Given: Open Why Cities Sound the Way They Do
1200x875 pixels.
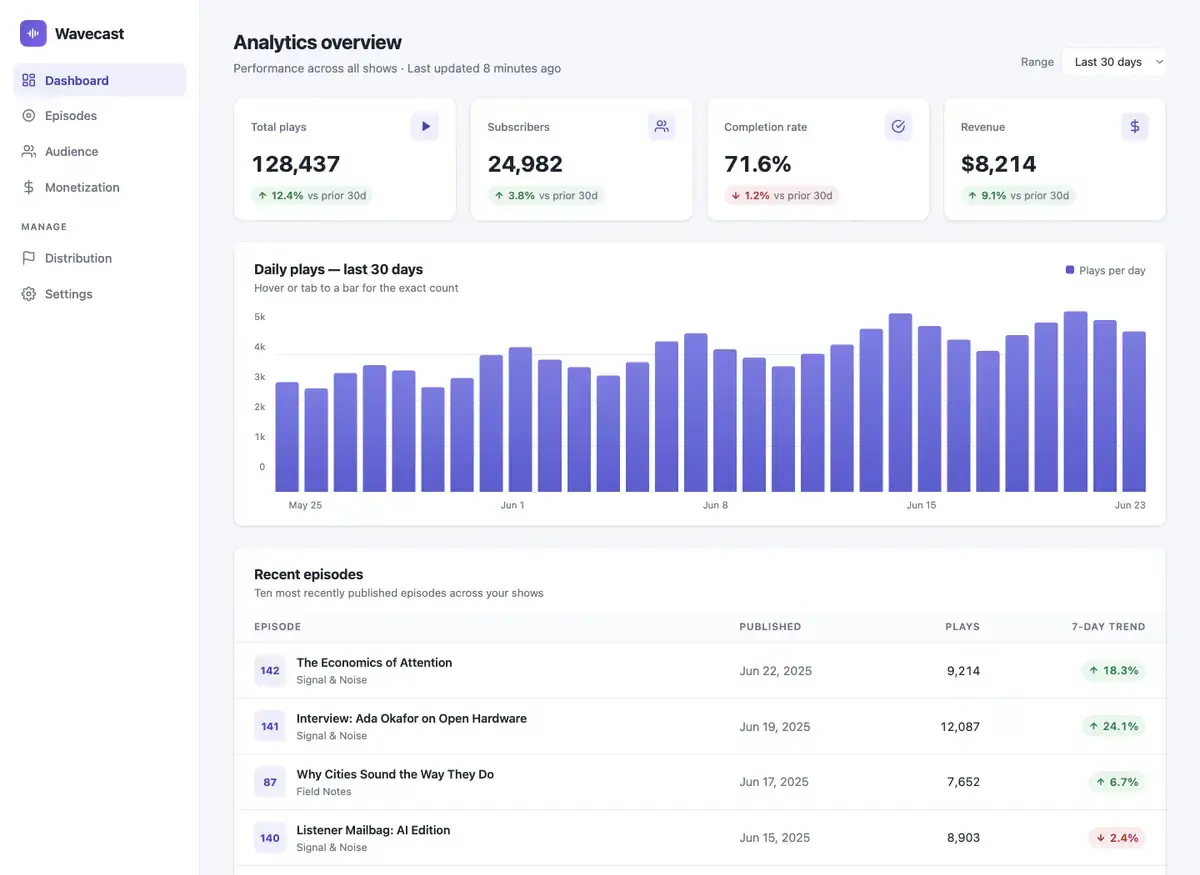Looking at the screenshot, I should [395, 774].
